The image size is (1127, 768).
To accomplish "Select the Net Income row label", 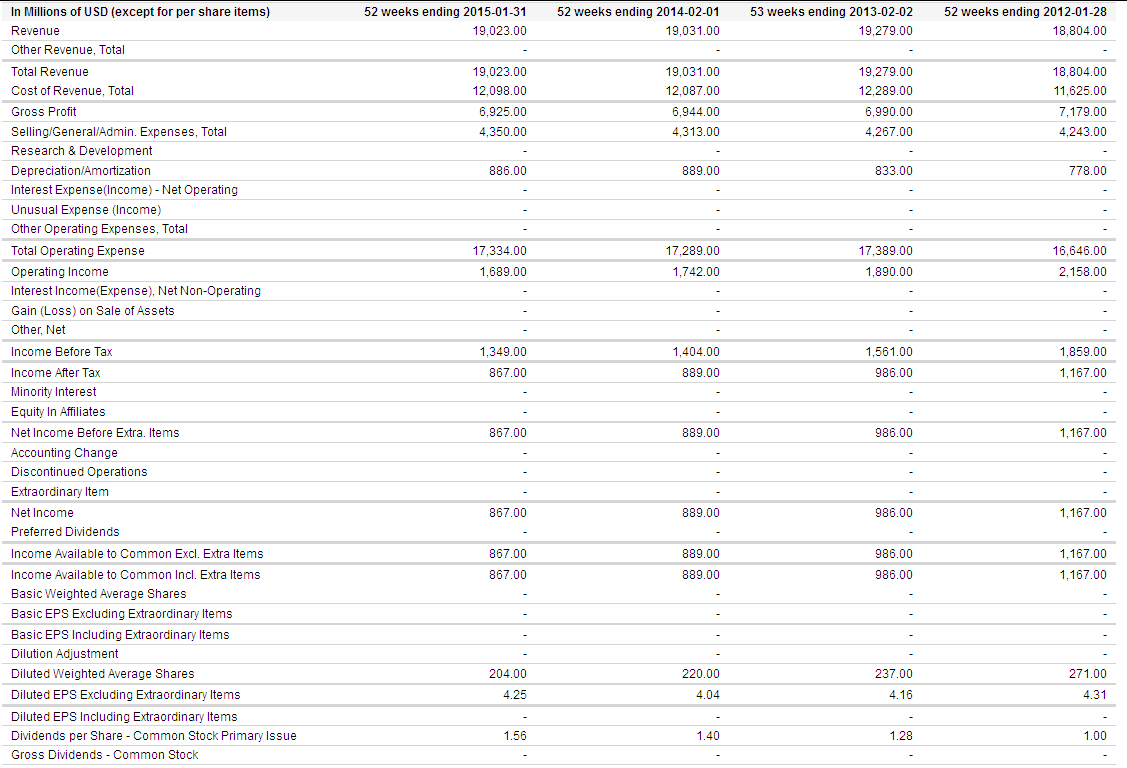I will pos(42,513).
